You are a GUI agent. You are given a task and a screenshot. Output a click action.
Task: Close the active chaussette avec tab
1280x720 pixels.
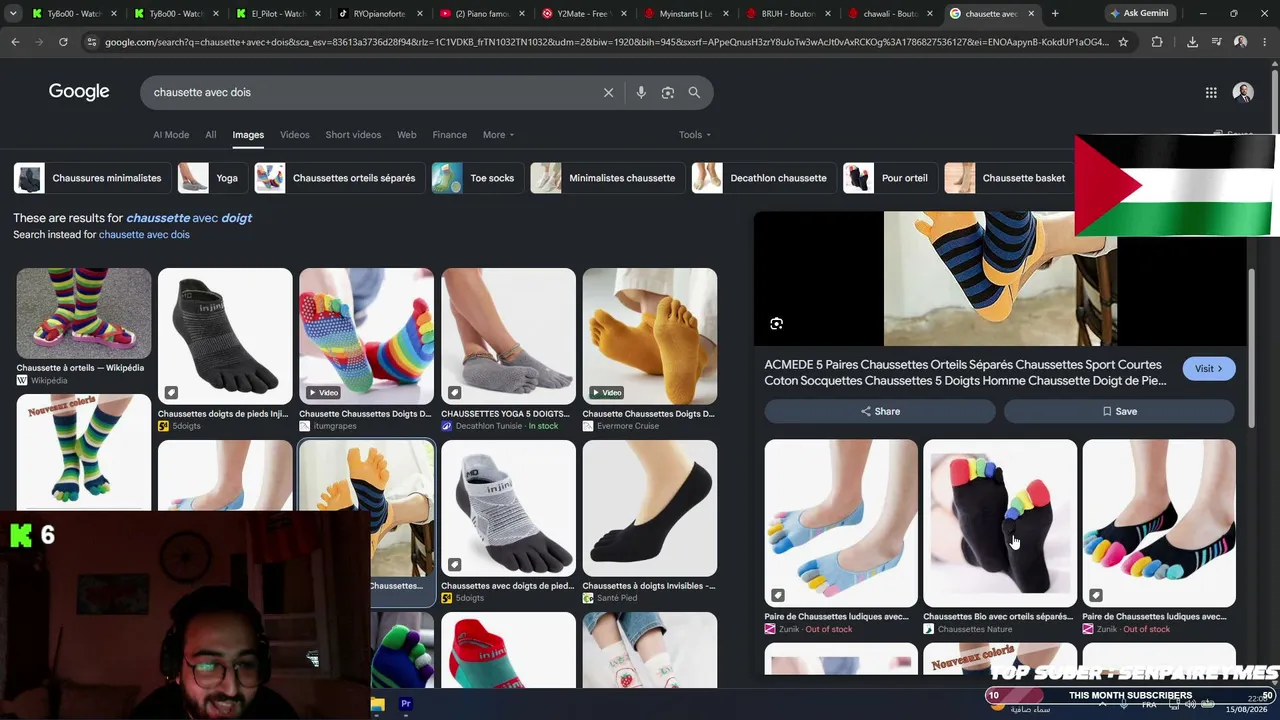(x=1031, y=14)
